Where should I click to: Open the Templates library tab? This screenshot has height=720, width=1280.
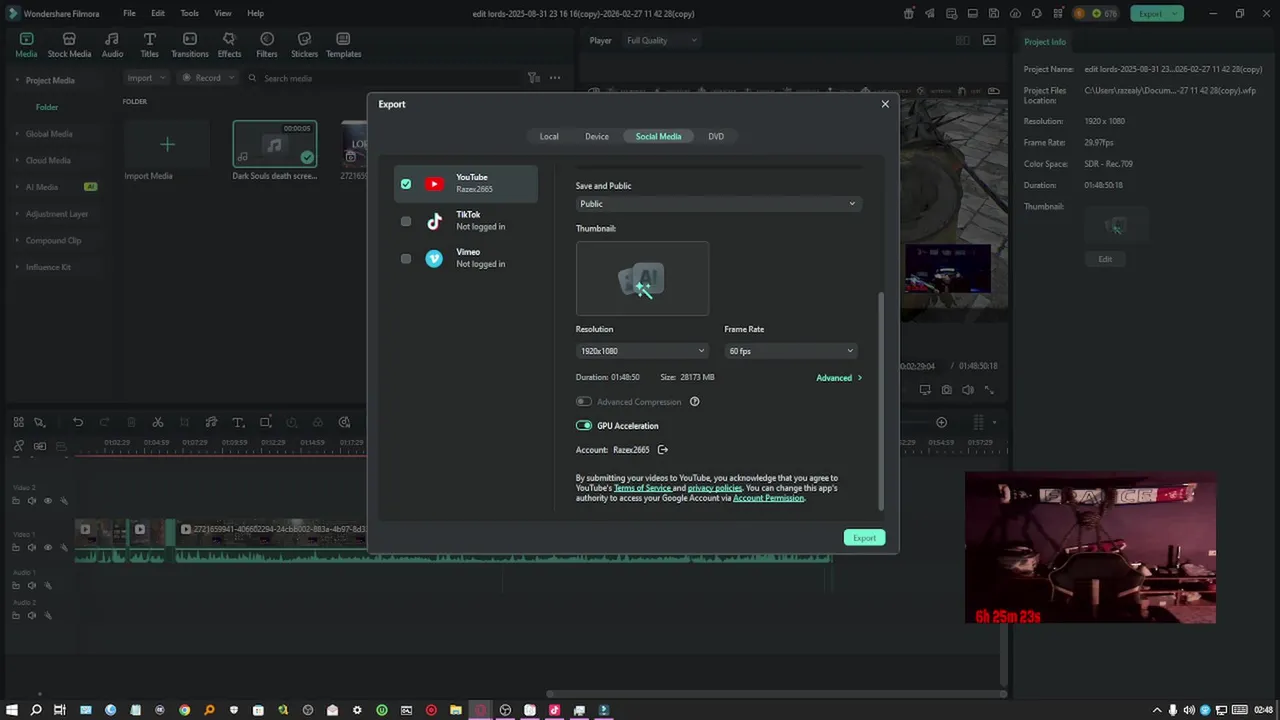pyautogui.click(x=343, y=45)
